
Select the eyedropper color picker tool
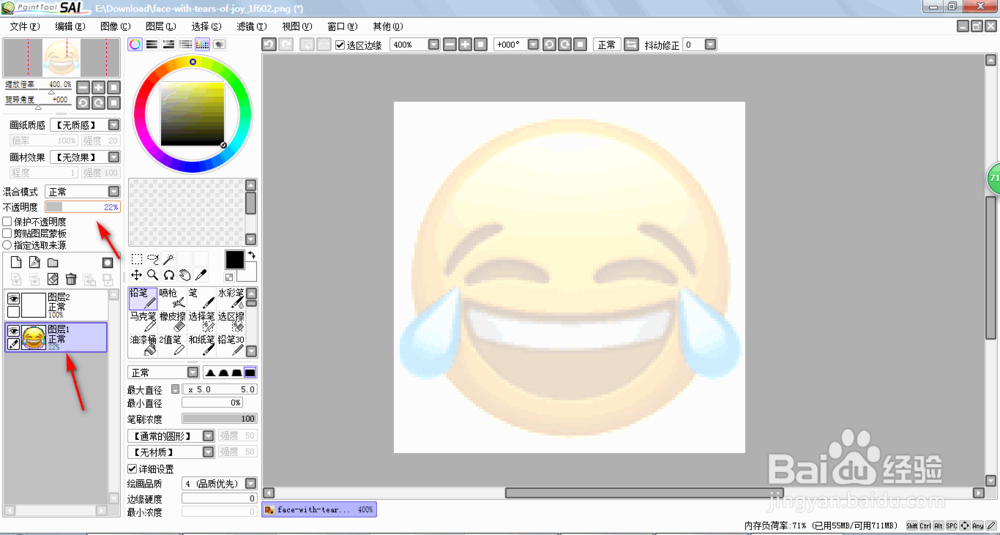point(200,275)
